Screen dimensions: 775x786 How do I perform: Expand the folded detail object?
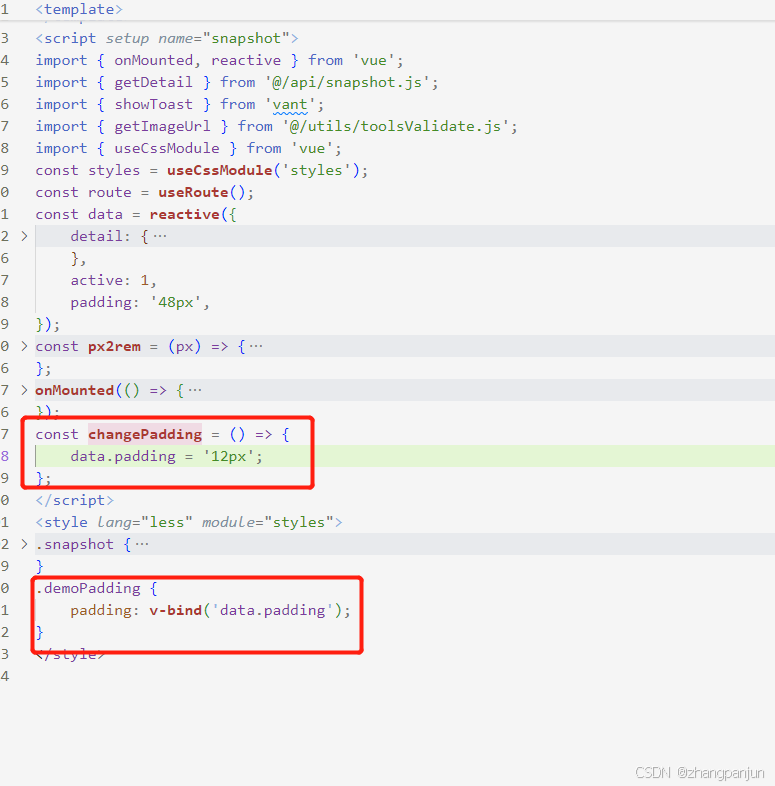(x=24, y=236)
